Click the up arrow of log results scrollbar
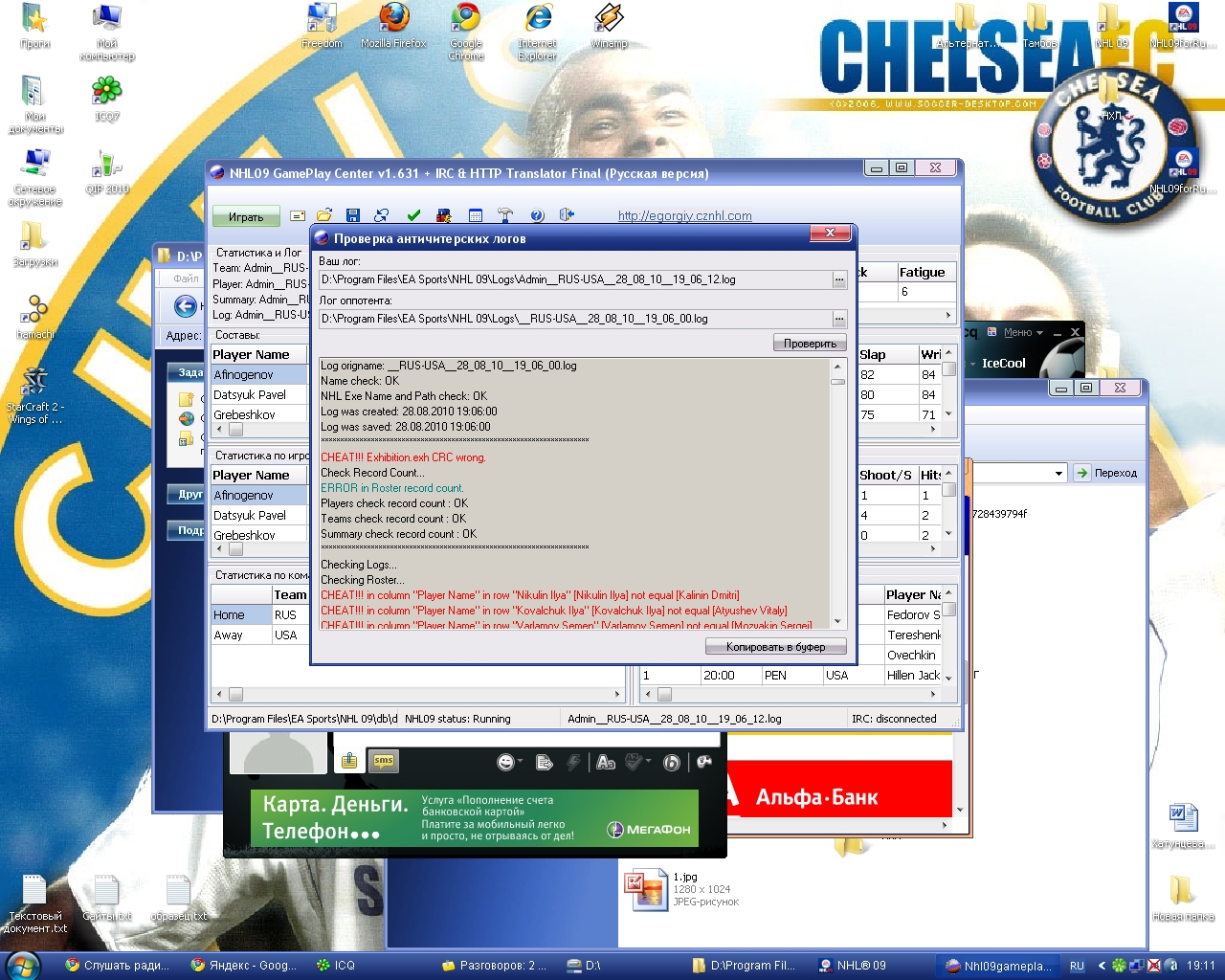This screenshot has height=980, width=1225. coord(837,367)
